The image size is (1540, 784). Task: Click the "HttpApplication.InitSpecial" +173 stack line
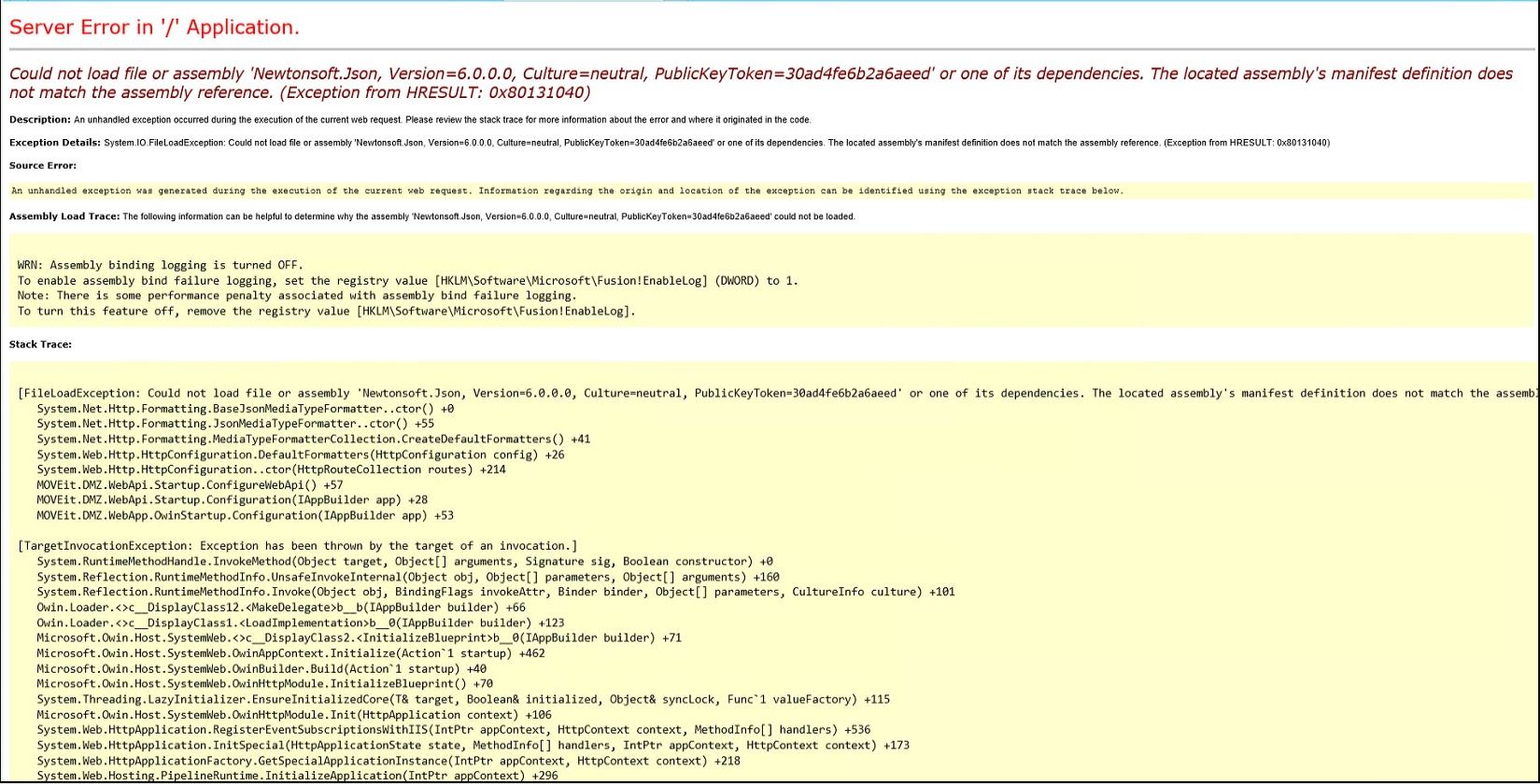(x=473, y=745)
